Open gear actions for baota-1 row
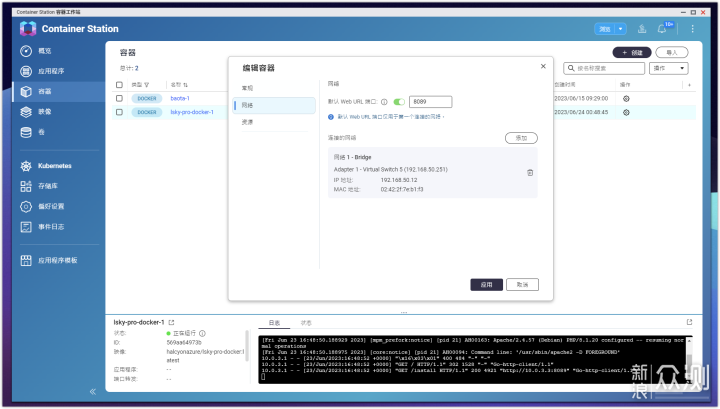Screen dimensions: 720x409 [626, 99]
